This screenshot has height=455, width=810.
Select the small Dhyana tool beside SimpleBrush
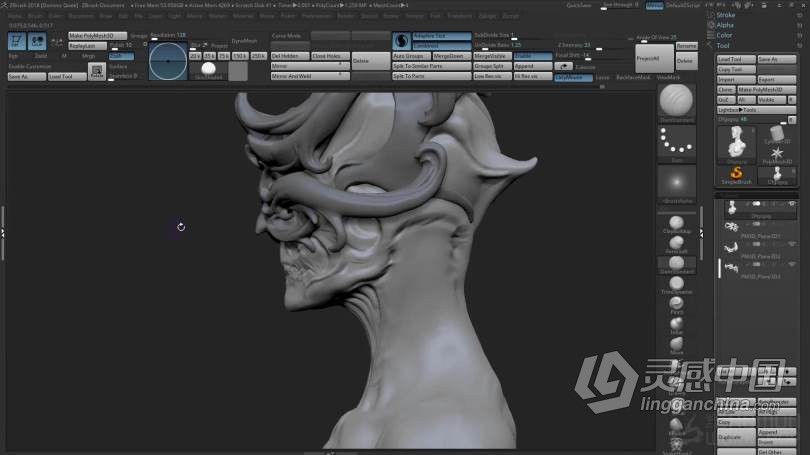tap(777, 176)
